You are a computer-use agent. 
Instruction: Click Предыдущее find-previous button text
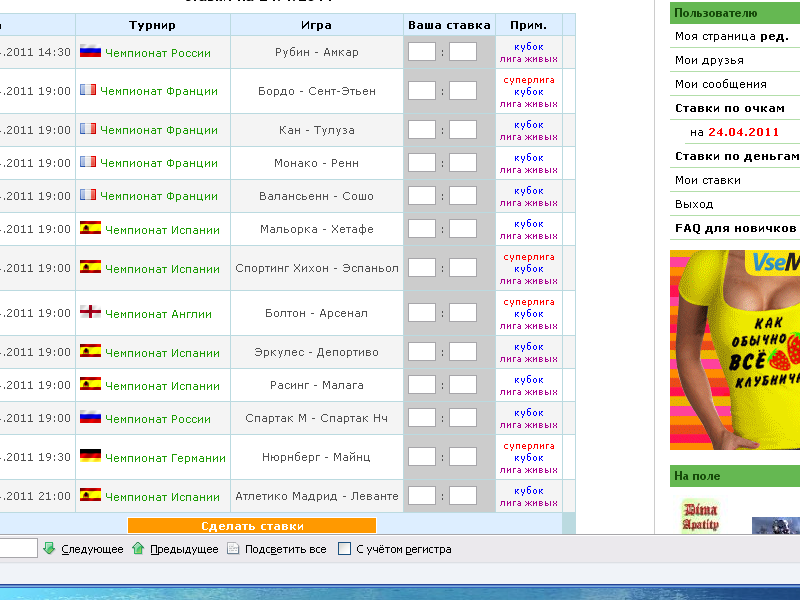184,549
